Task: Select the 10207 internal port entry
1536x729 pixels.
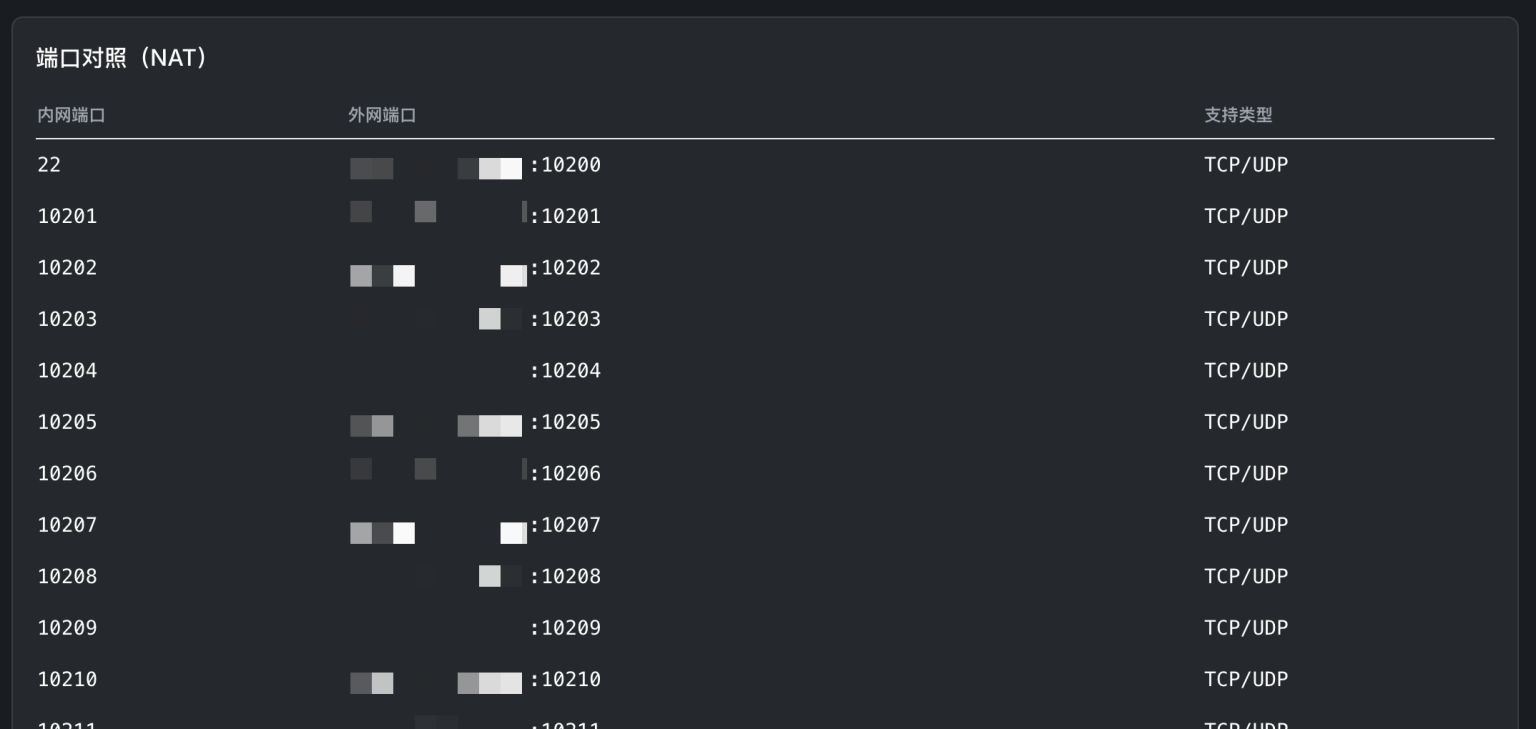Action: [67, 525]
